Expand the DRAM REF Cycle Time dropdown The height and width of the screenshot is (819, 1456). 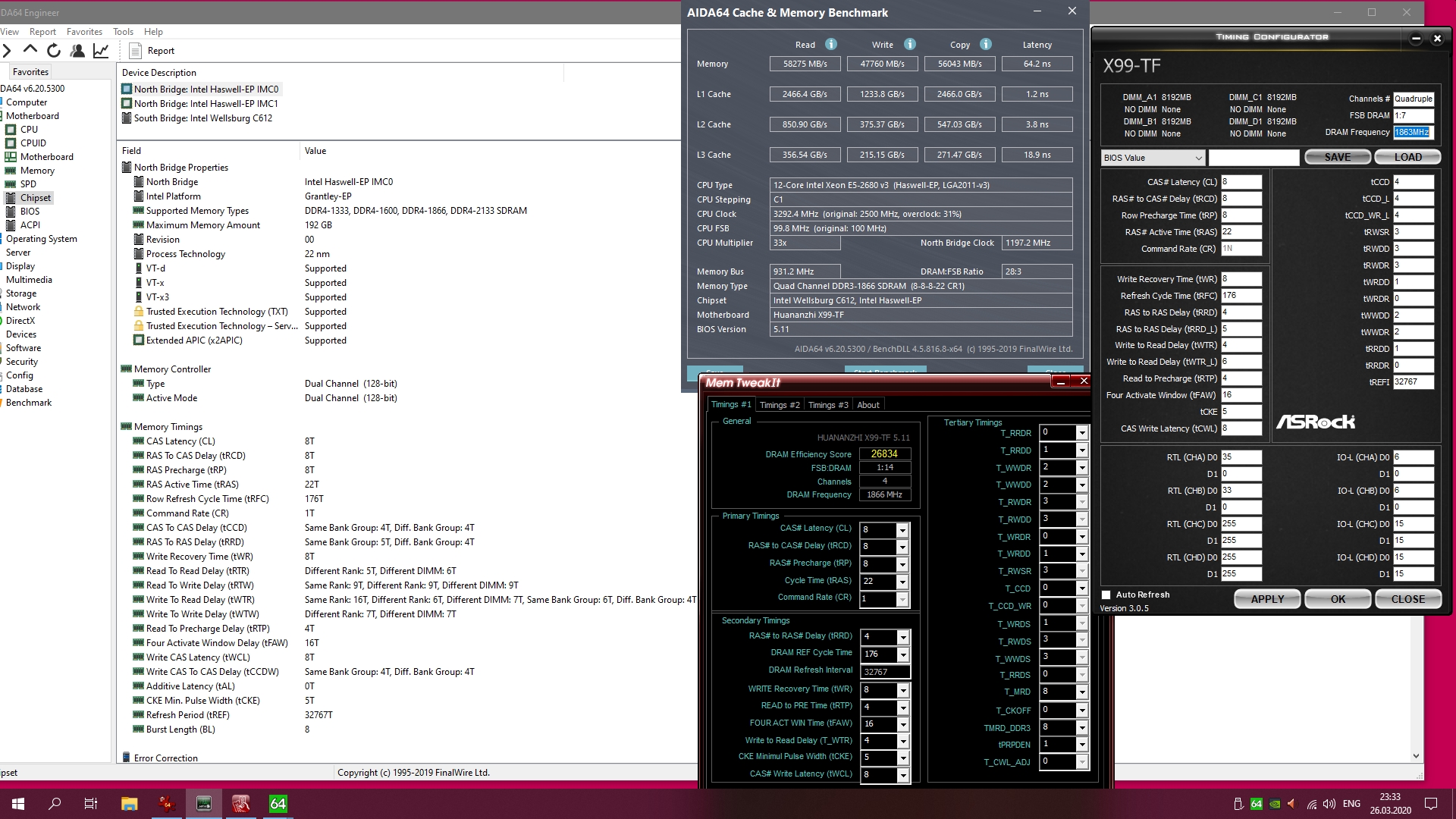902,654
